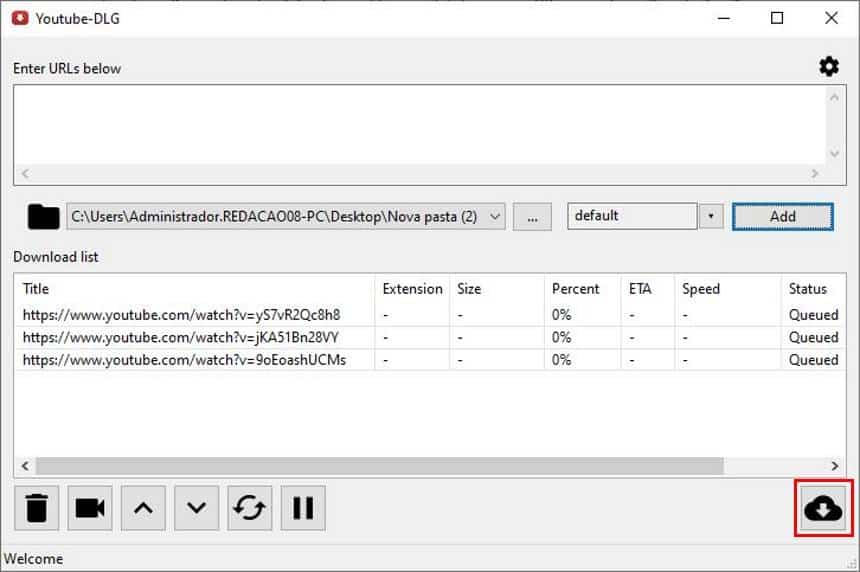Click inside the Enter URLs text box
The height and width of the screenshot is (572, 860).
(420, 126)
